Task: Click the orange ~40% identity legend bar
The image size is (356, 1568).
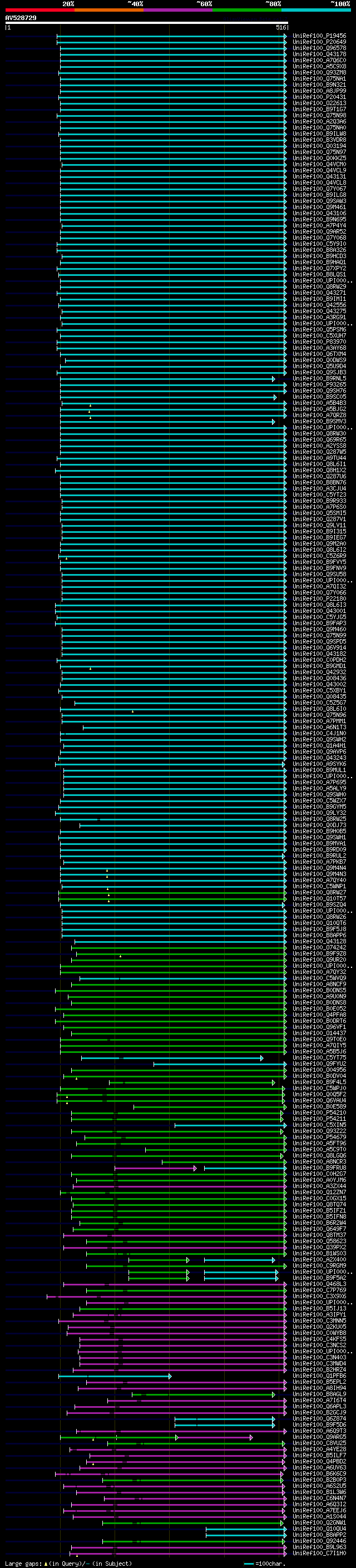Action: click(109, 10)
